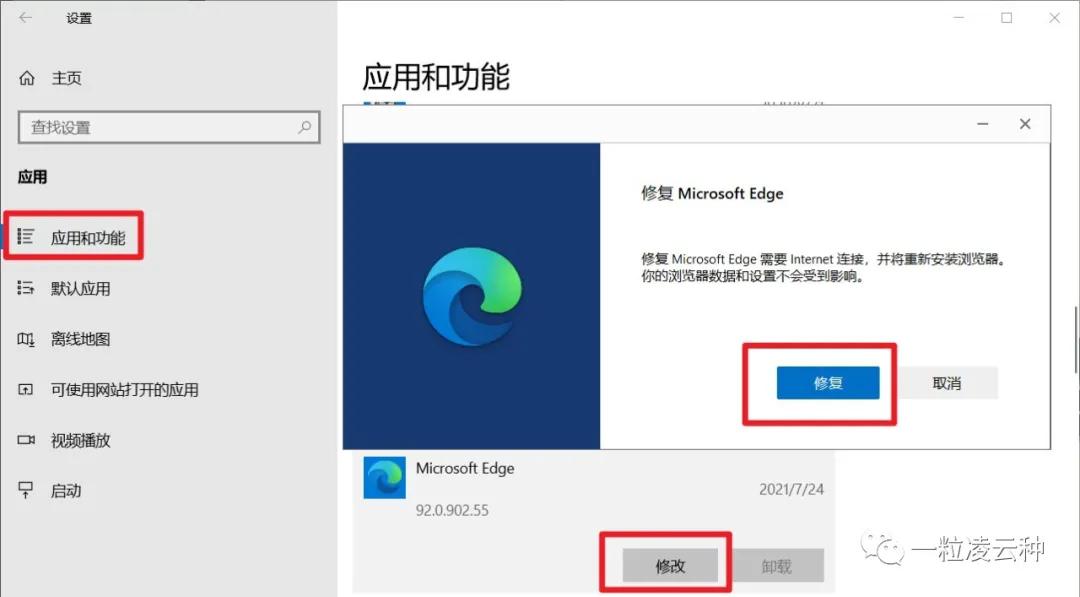Viewport: 1080px width, 597px height.
Task: Click the 修复 button to repair Edge
Action: [828, 382]
